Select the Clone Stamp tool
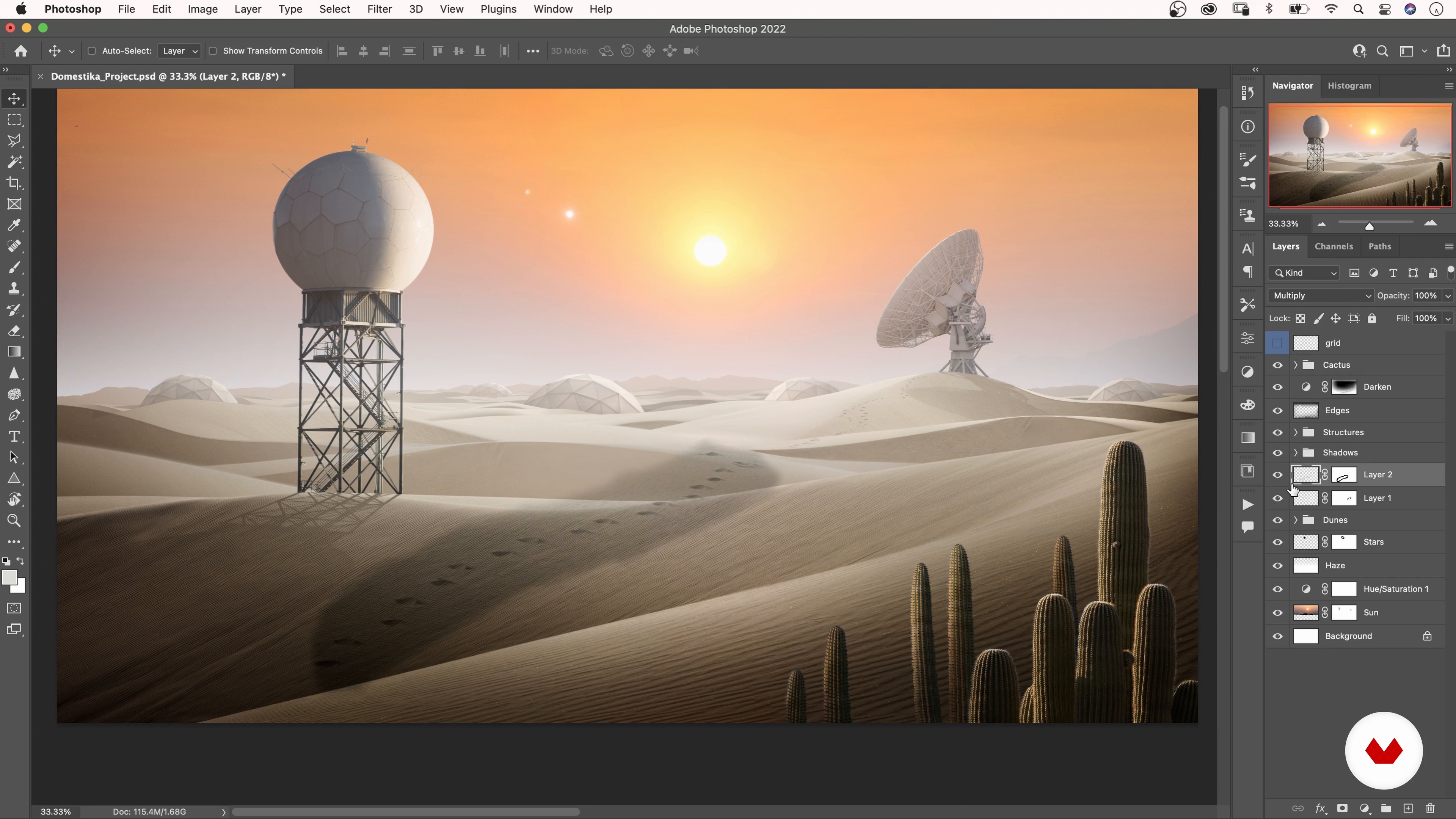The width and height of the screenshot is (1456, 819). pyautogui.click(x=14, y=289)
